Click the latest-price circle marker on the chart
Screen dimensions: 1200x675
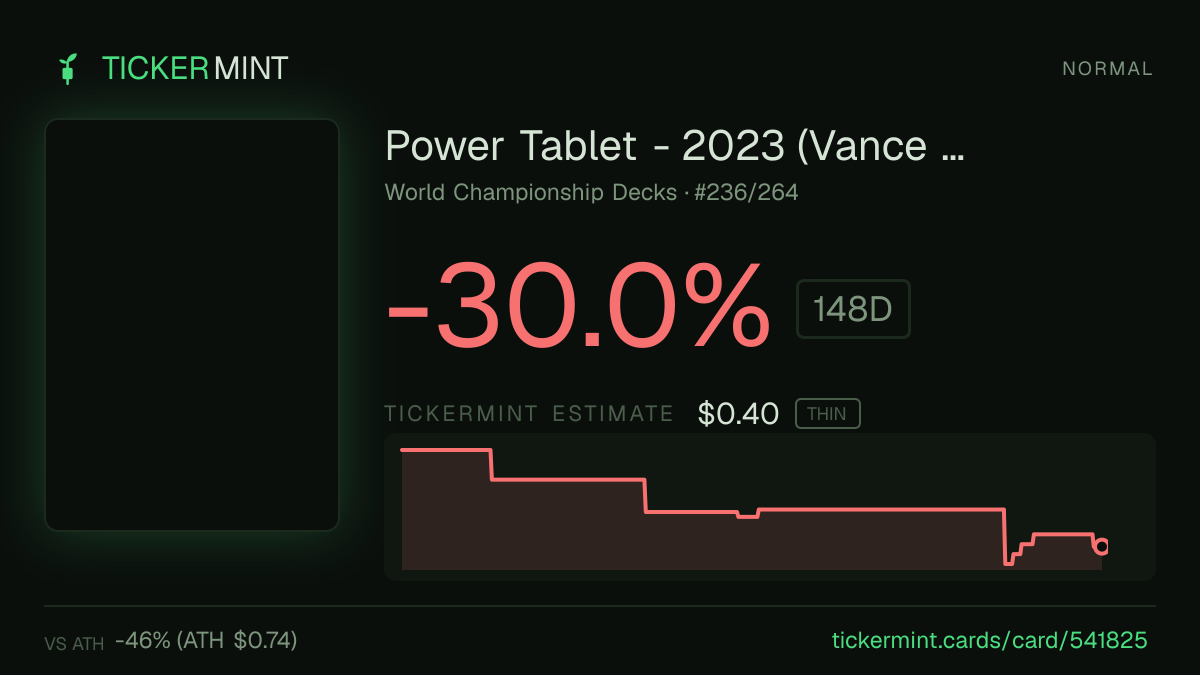1101,546
